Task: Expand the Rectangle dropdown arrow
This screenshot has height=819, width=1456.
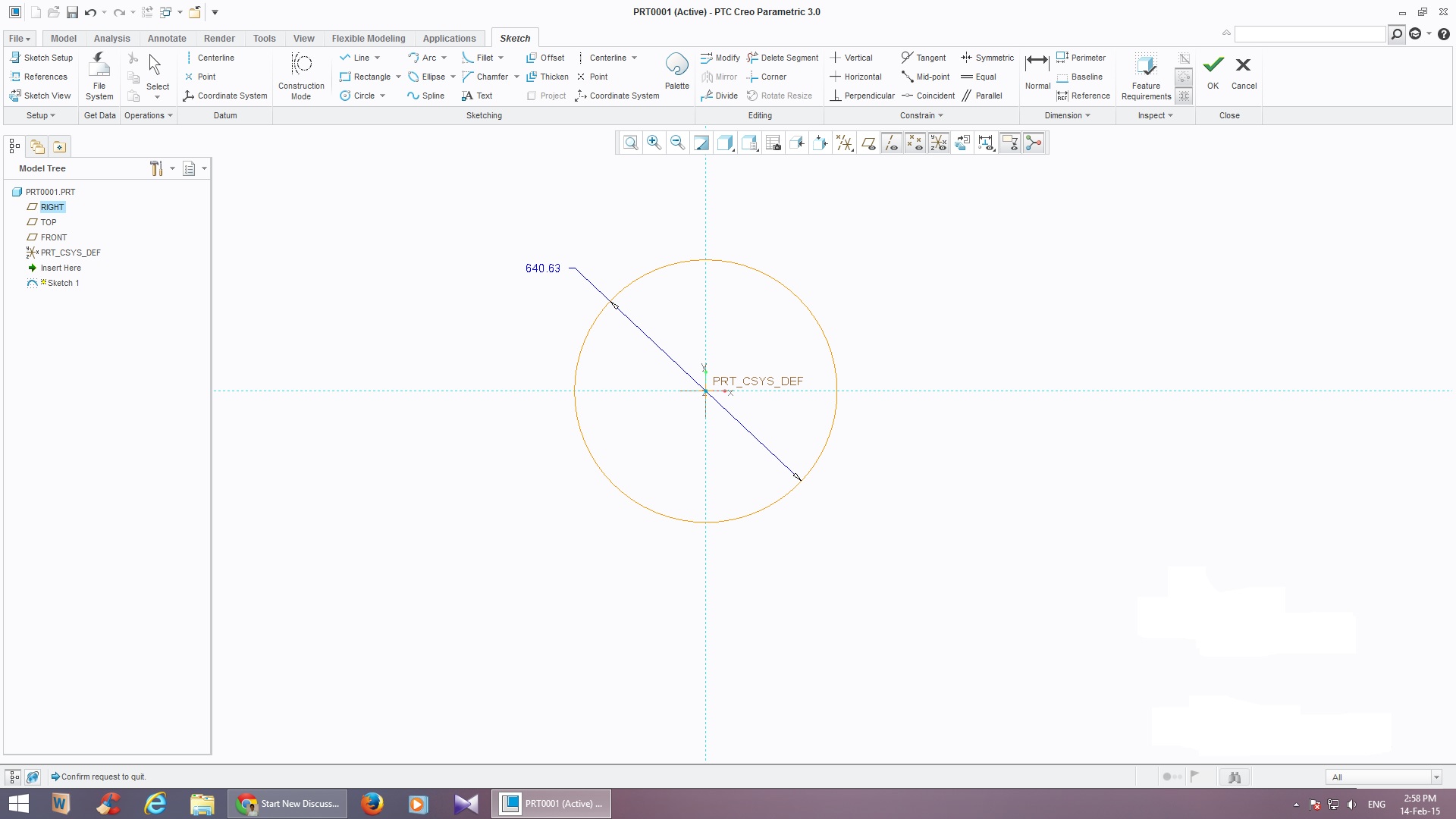Action: [398, 77]
